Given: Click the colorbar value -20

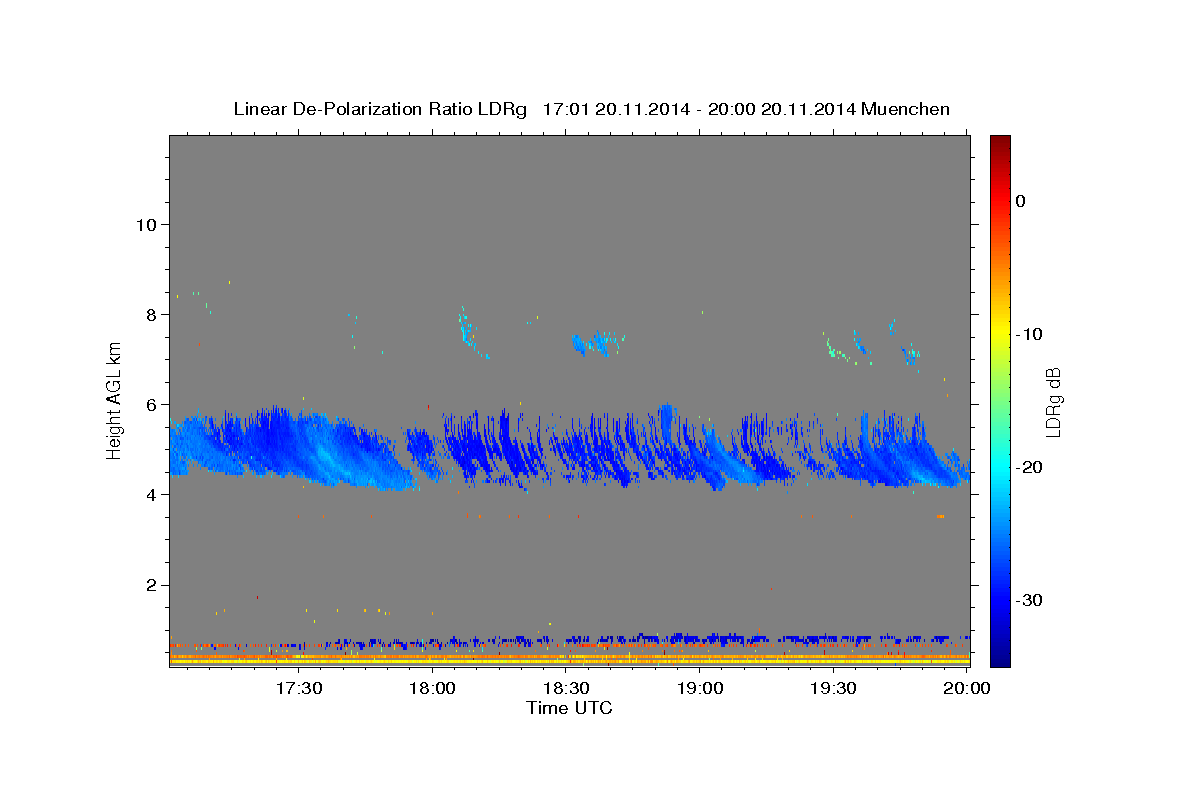Looking at the screenshot, I should [x=1028, y=467].
